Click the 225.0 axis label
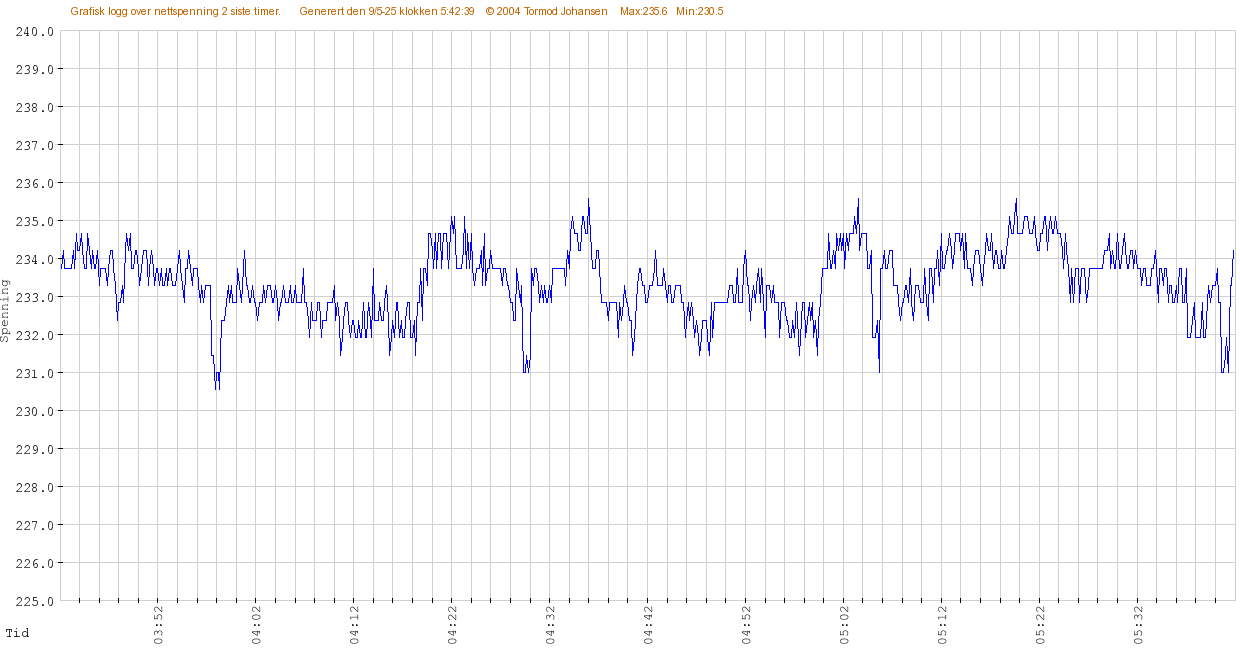 (34, 601)
